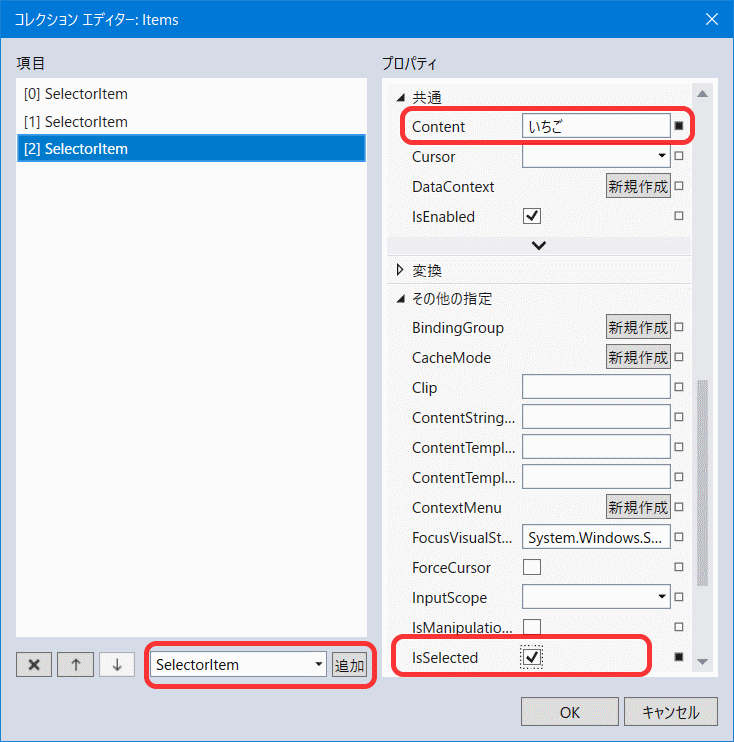This screenshot has width=734, height=742.
Task: Click the FocusVisualStyle value field
Action: click(x=596, y=537)
